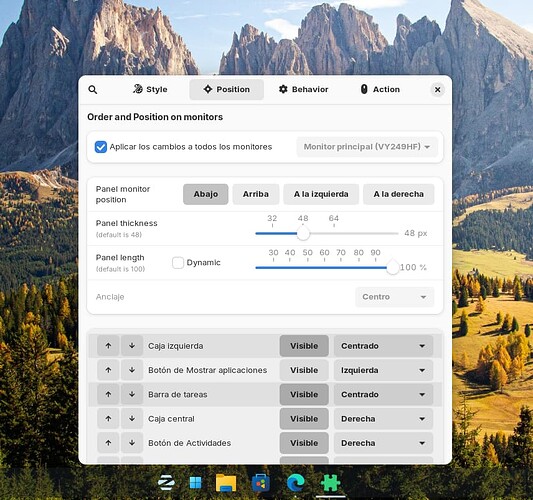This screenshot has width=533, height=500.
Task: Move Caja central down
Action: tap(132, 418)
